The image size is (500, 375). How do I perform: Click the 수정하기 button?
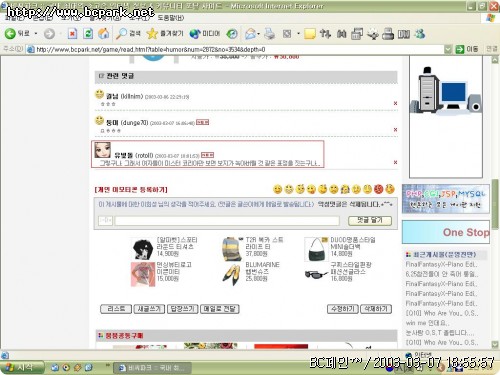pos(343,309)
